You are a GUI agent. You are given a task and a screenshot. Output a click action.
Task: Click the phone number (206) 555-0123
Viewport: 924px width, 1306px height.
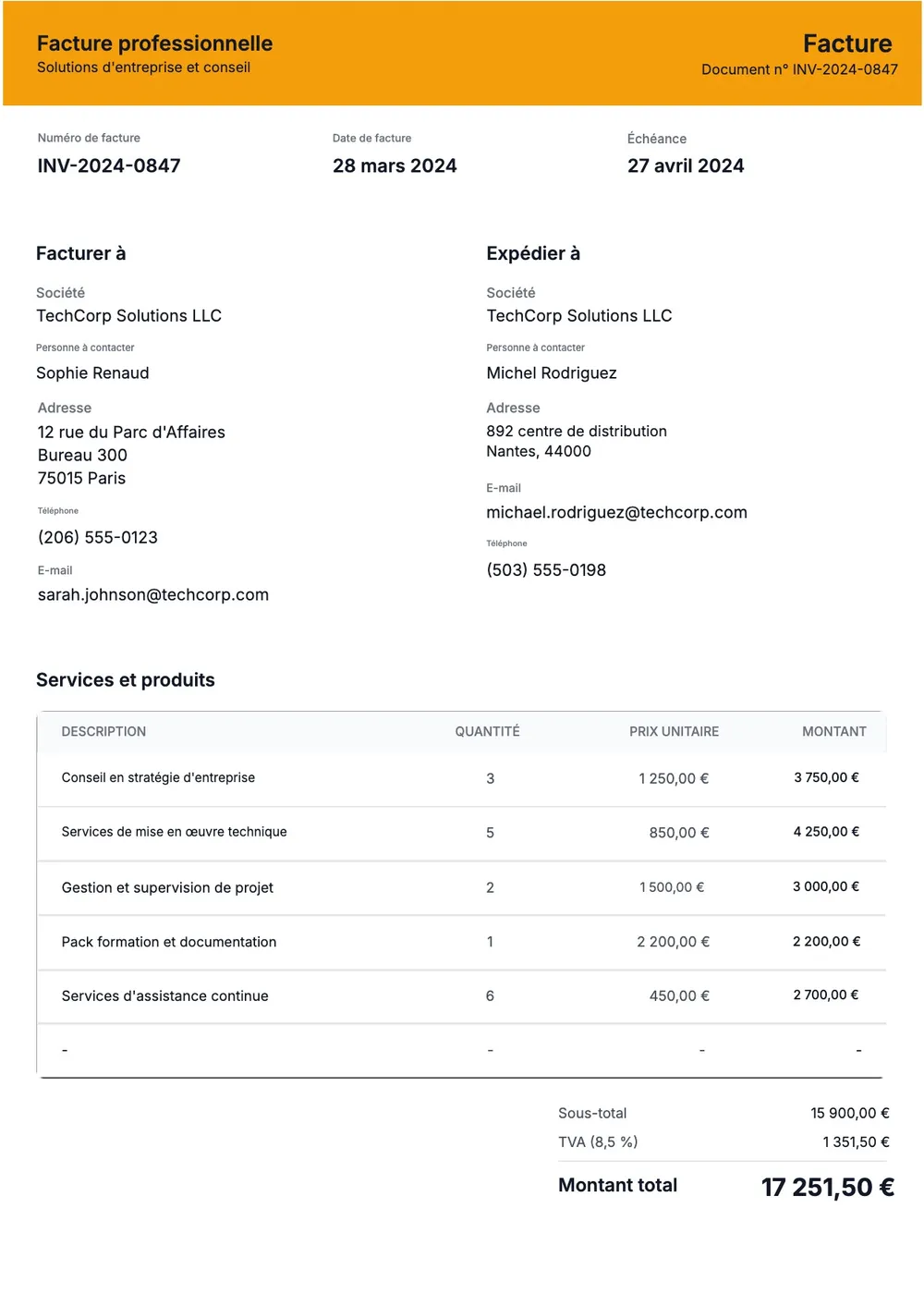pos(98,538)
